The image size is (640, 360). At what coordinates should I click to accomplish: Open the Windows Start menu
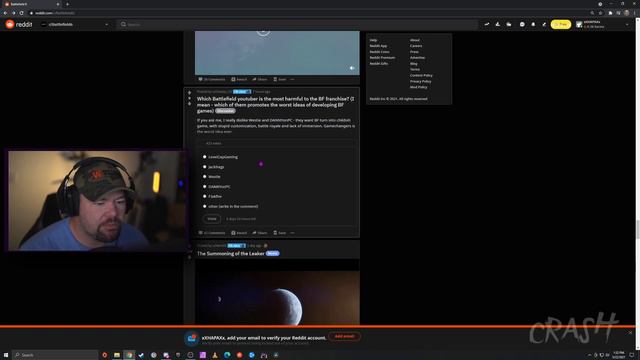pos(6,355)
